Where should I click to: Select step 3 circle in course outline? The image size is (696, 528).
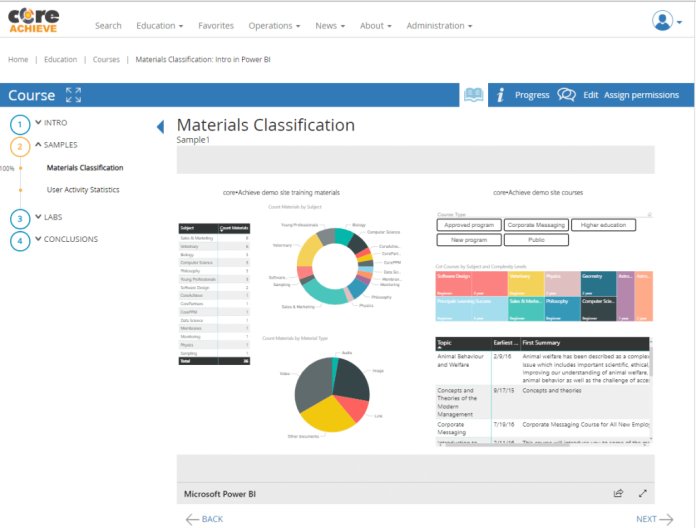tap(20, 218)
